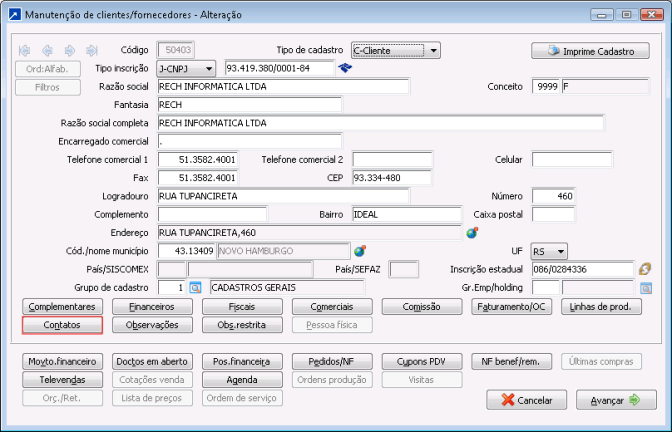The image size is (672, 432).
Task: Click Avançar button
Action: coord(616,400)
